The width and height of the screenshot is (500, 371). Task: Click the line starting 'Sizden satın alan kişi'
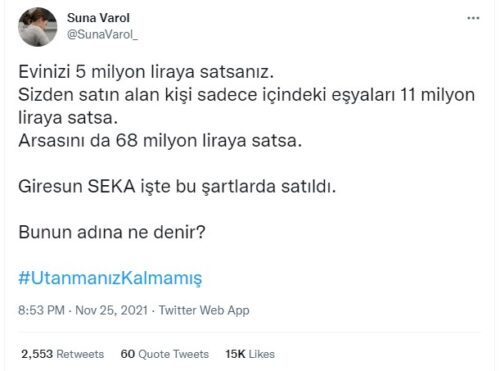click(247, 95)
